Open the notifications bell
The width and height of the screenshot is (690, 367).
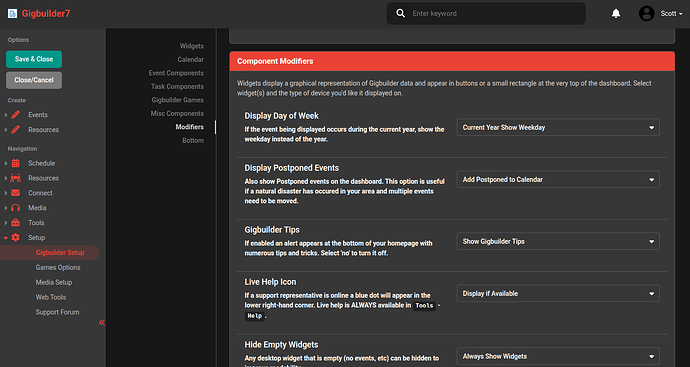(x=616, y=14)
